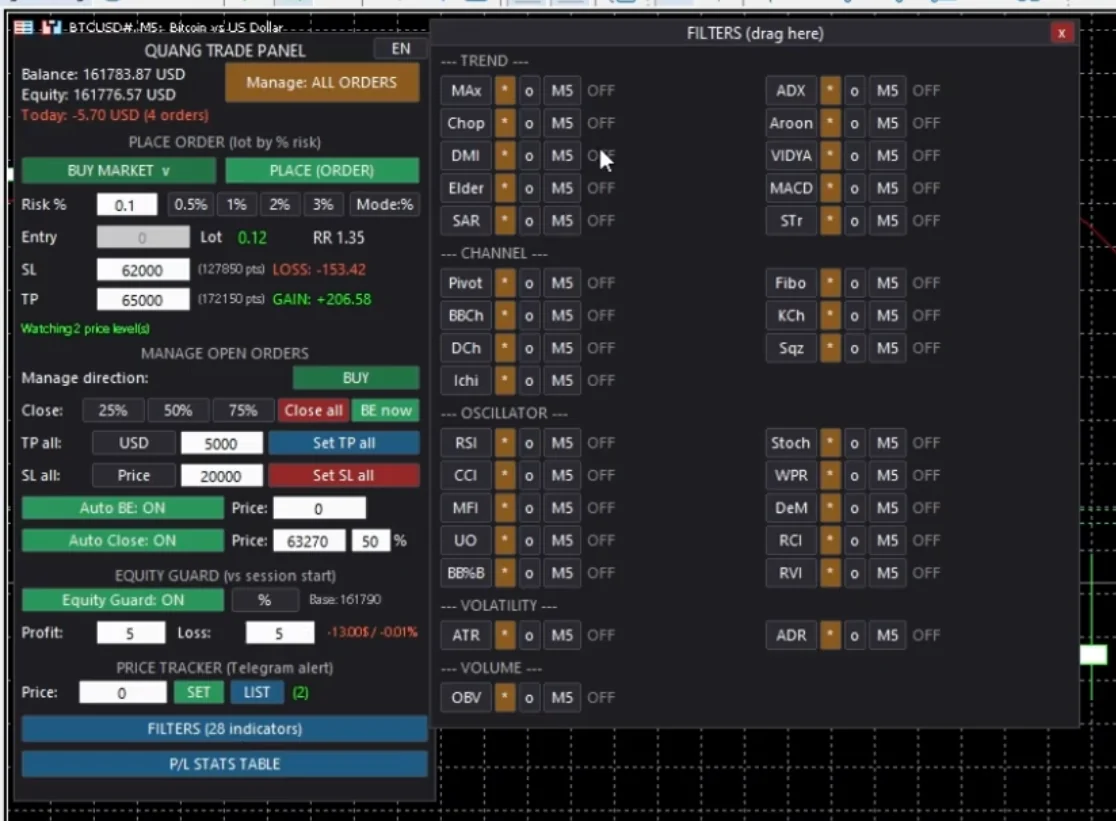The height and width of the screenshot is (821, 1116).
Task: Open the BUY MARKET order type dropdown
Action: point(119,171)
